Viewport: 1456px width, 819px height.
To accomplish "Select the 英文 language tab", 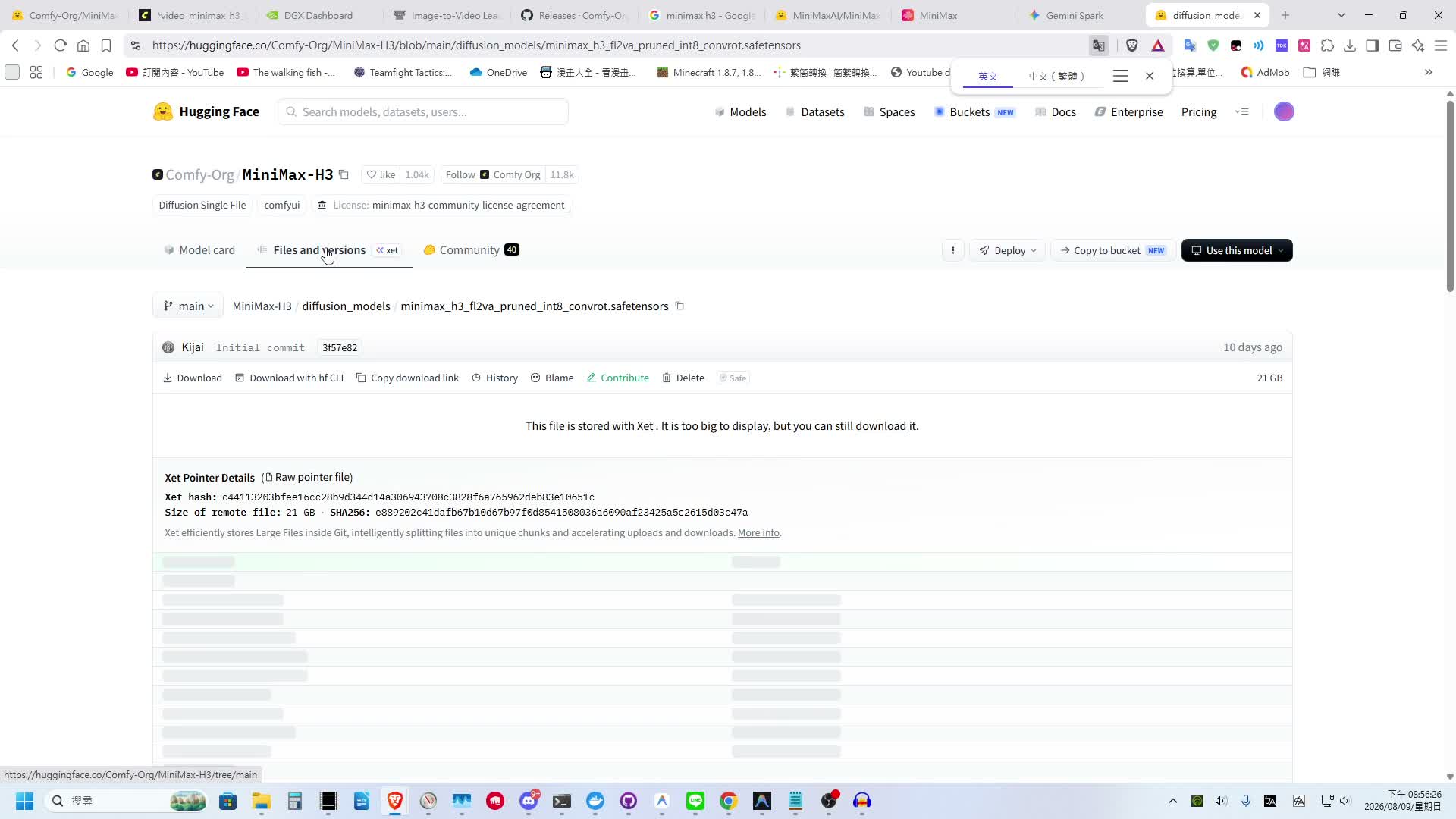I will (x=988, y=76).
